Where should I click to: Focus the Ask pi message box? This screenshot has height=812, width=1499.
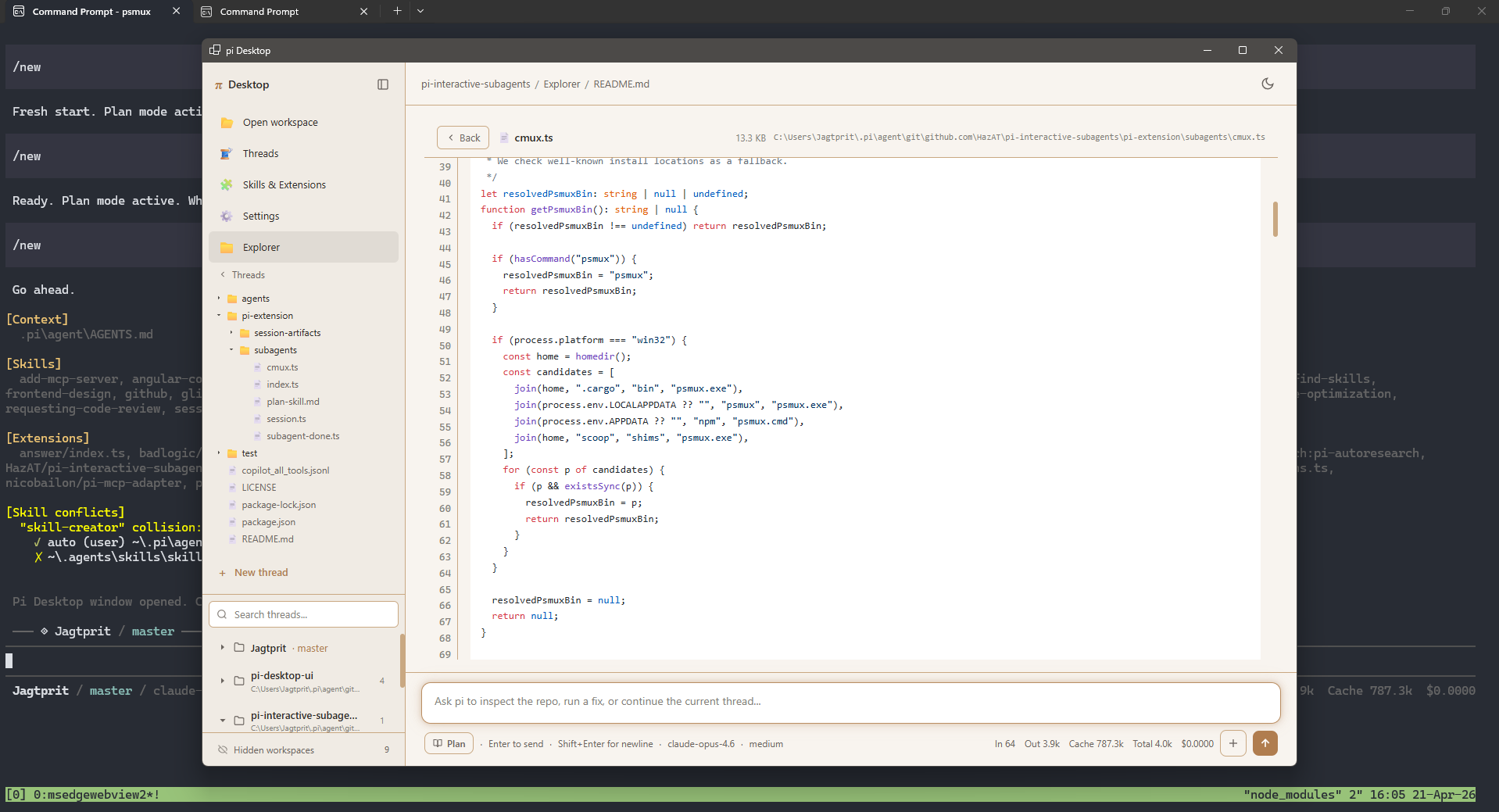pos(850,702)
